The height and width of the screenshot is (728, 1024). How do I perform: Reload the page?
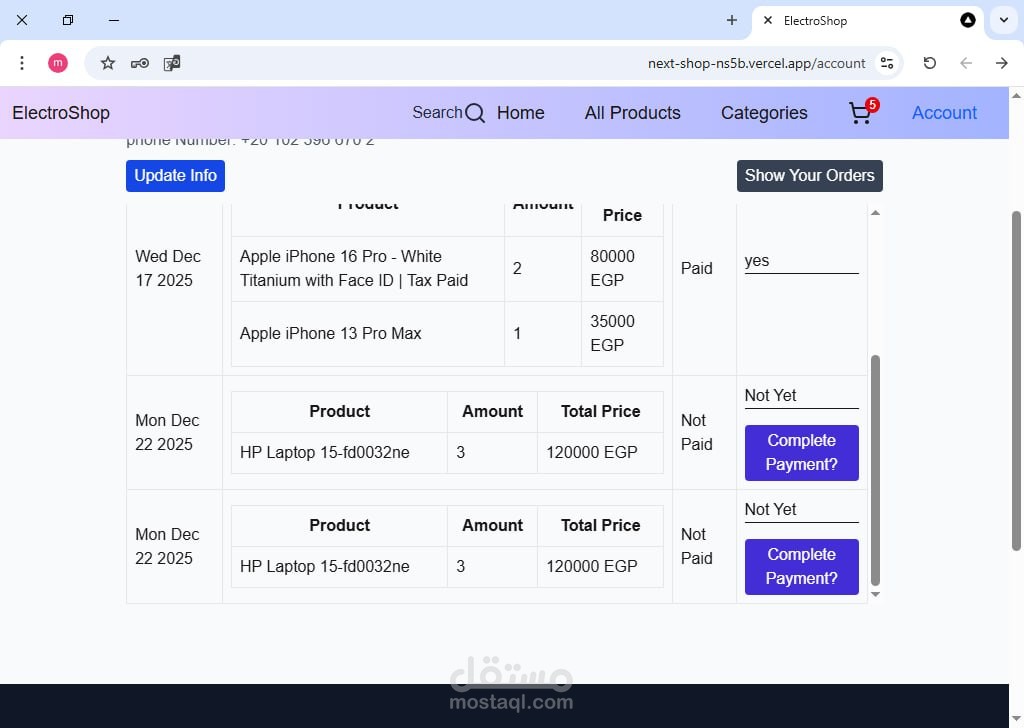[929, 63]
